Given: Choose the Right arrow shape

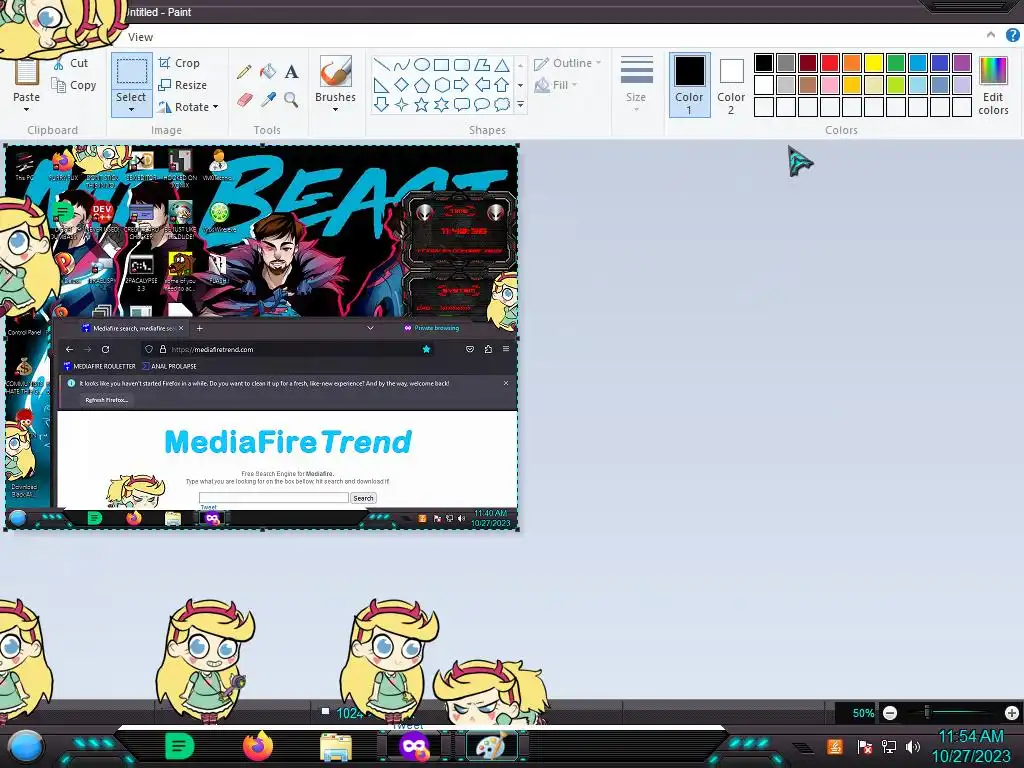Looking at the screenshot, I should [x=462, y=85].
